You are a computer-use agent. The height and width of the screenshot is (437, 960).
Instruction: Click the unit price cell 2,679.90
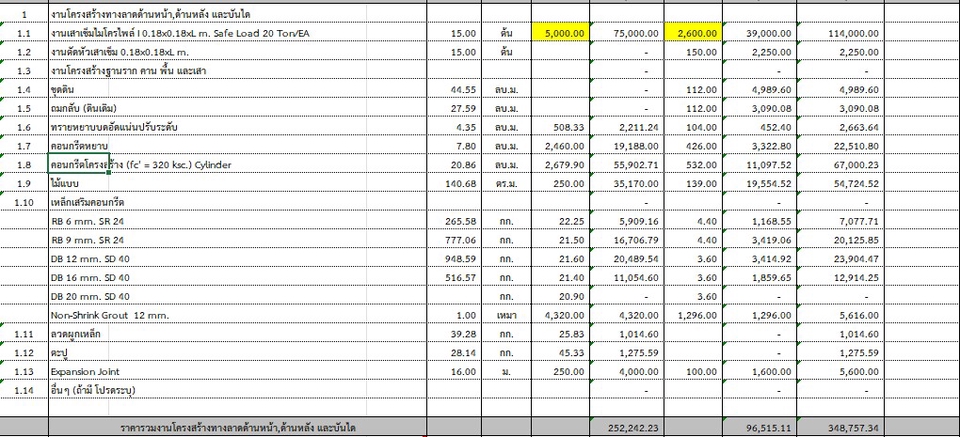click(x=559, y=165)
